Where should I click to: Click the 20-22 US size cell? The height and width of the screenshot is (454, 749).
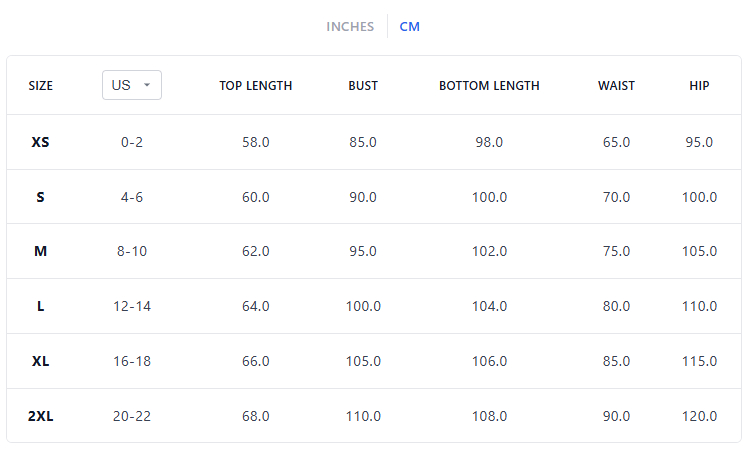coord(132,416)
